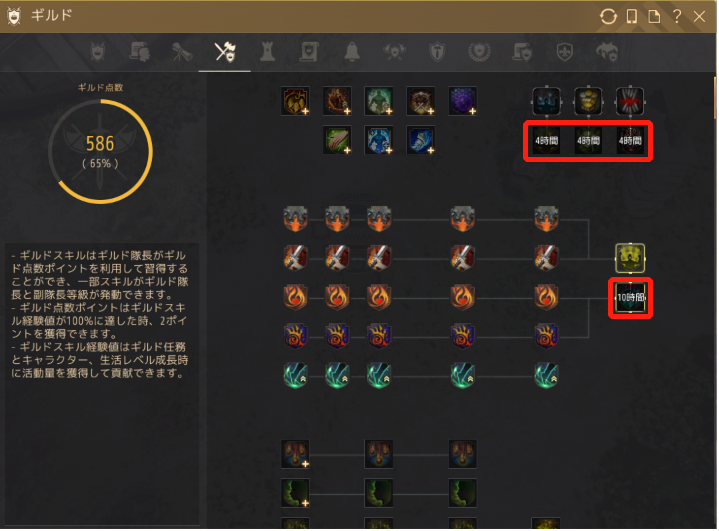Viewport: 719px width, 531px height.
Task: Open the bell notification tab
Action: [352, 52]
